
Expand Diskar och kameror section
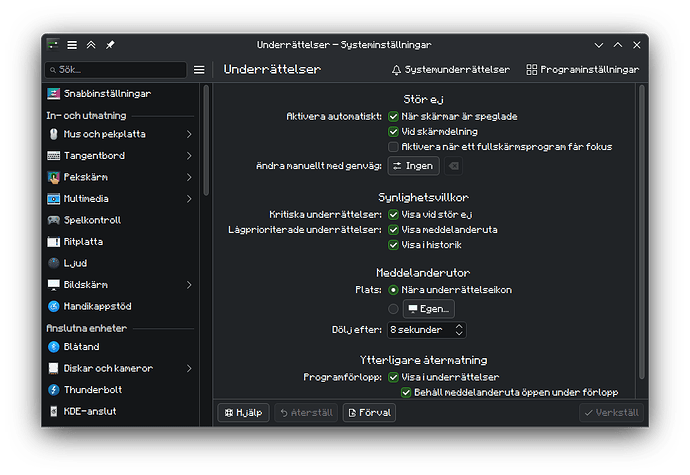click(189, 368)
